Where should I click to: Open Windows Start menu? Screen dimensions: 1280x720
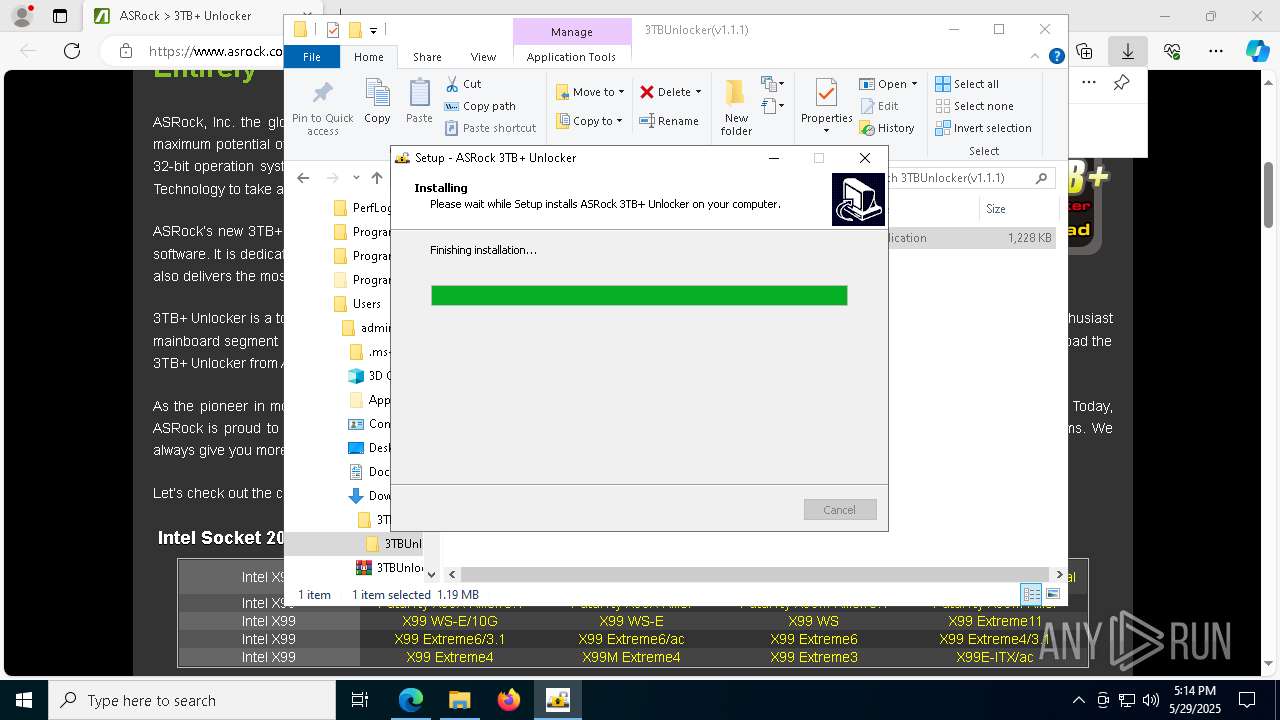23,700
